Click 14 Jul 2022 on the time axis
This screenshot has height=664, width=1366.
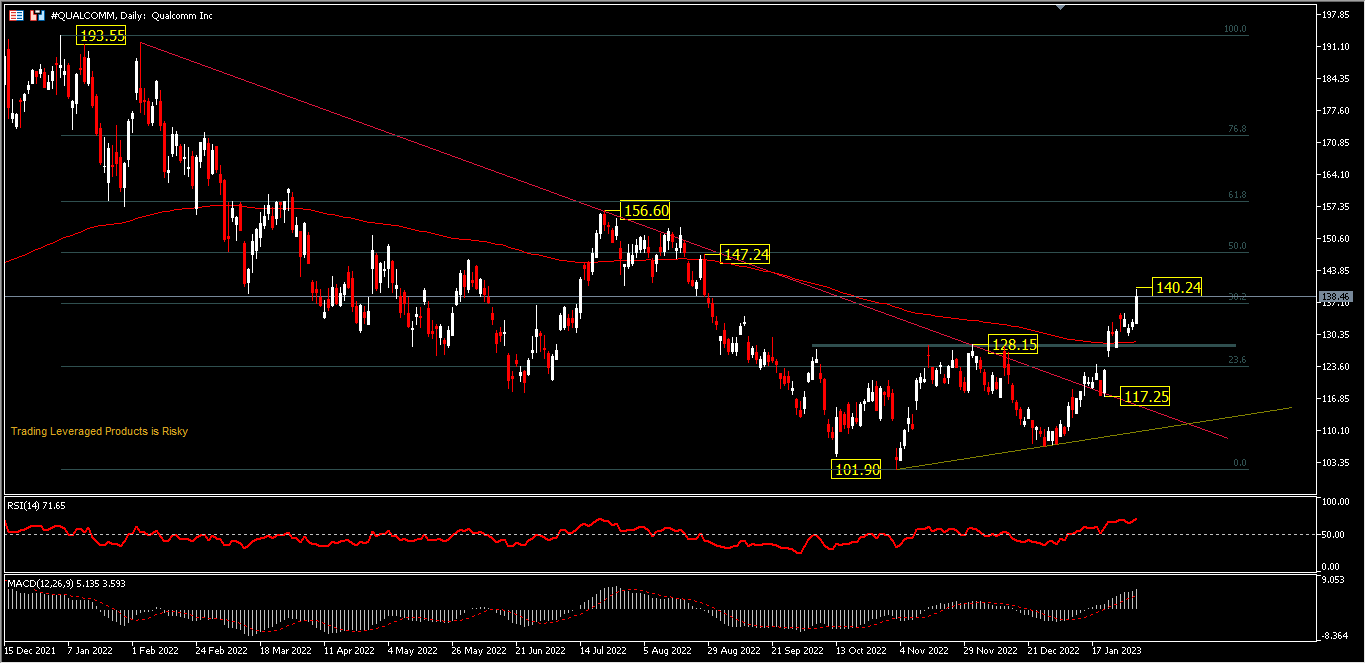tap(604, 649)
